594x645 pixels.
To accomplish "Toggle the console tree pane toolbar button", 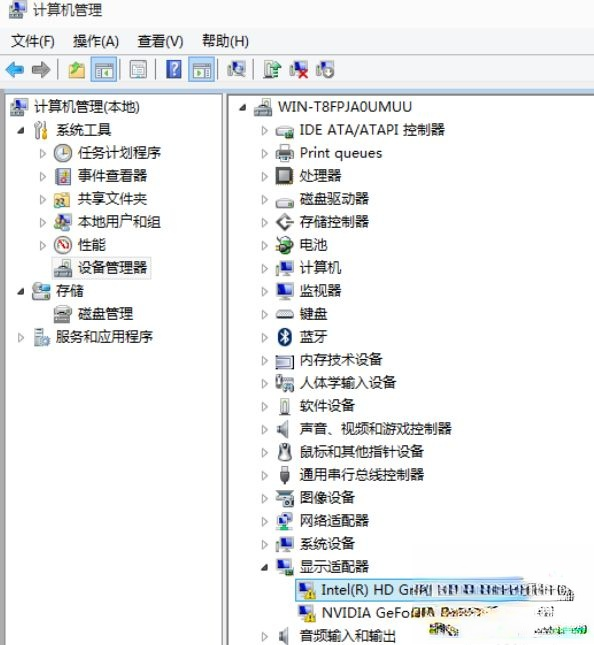I will tap(104, 70).
